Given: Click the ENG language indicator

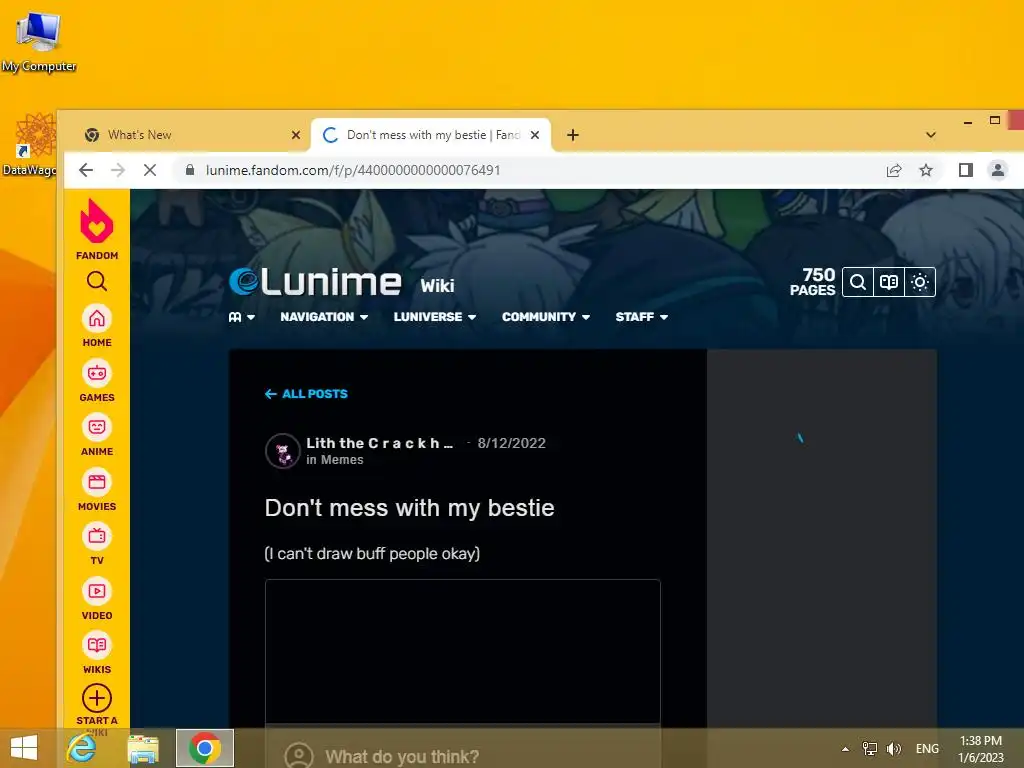Looking at the screenshot, I should tap(927, 748).
